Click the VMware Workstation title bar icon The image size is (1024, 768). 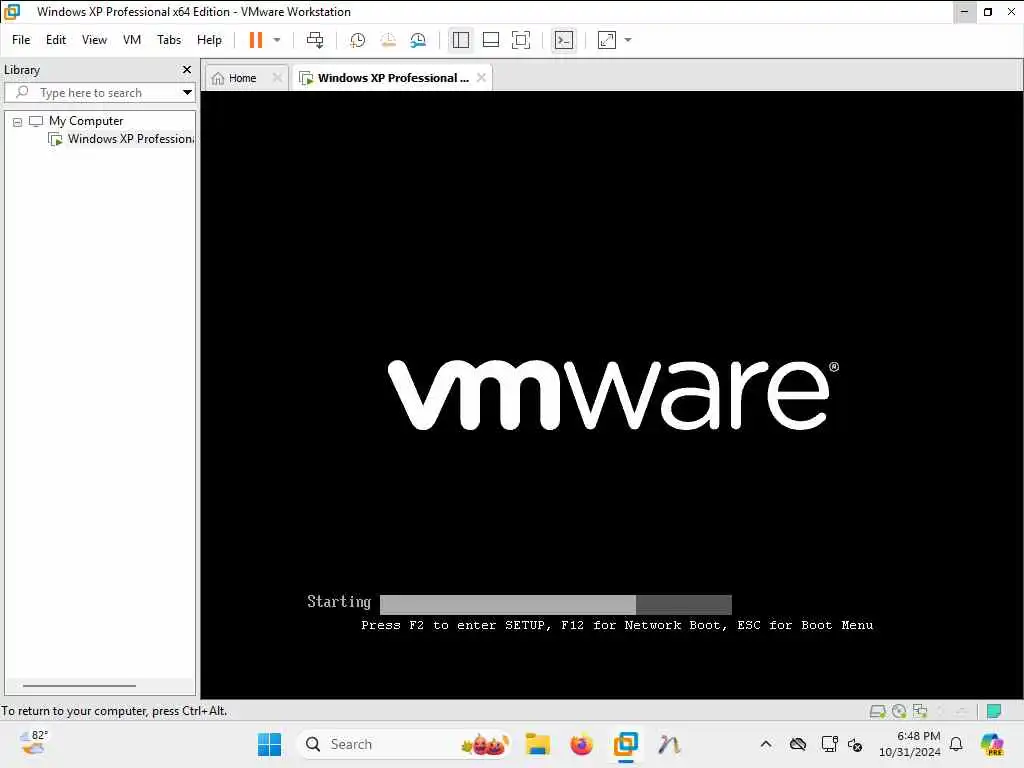(12, 11)
